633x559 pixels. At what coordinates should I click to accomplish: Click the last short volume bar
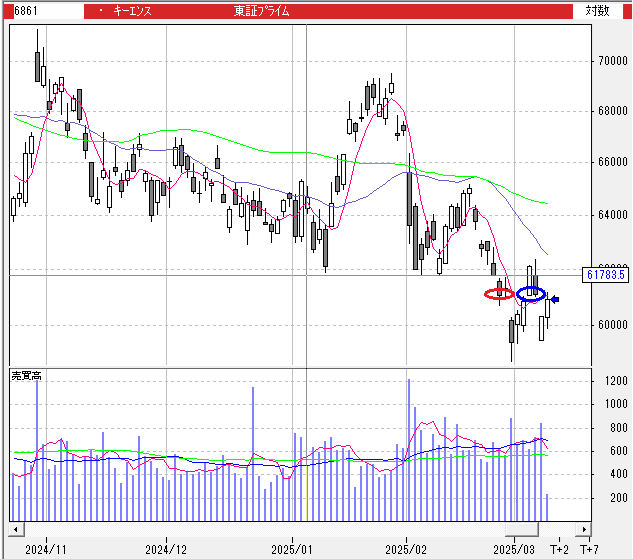coord(547,507)
